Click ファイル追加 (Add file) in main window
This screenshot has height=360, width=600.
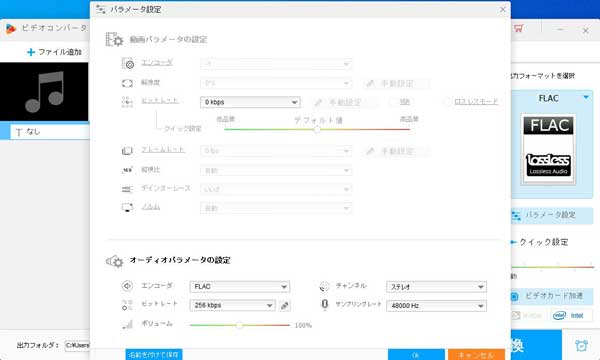pyautogui.click(x=54, y=52)
